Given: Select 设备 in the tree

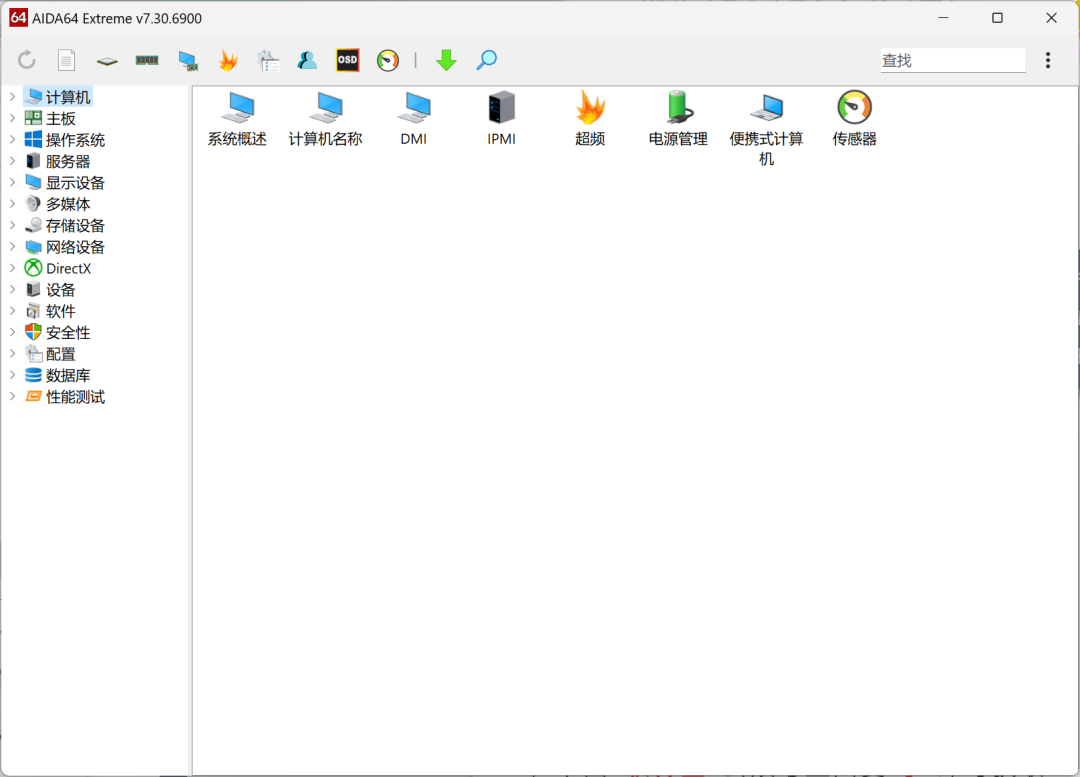Looking at the screenshot, I should coord(50,289).
